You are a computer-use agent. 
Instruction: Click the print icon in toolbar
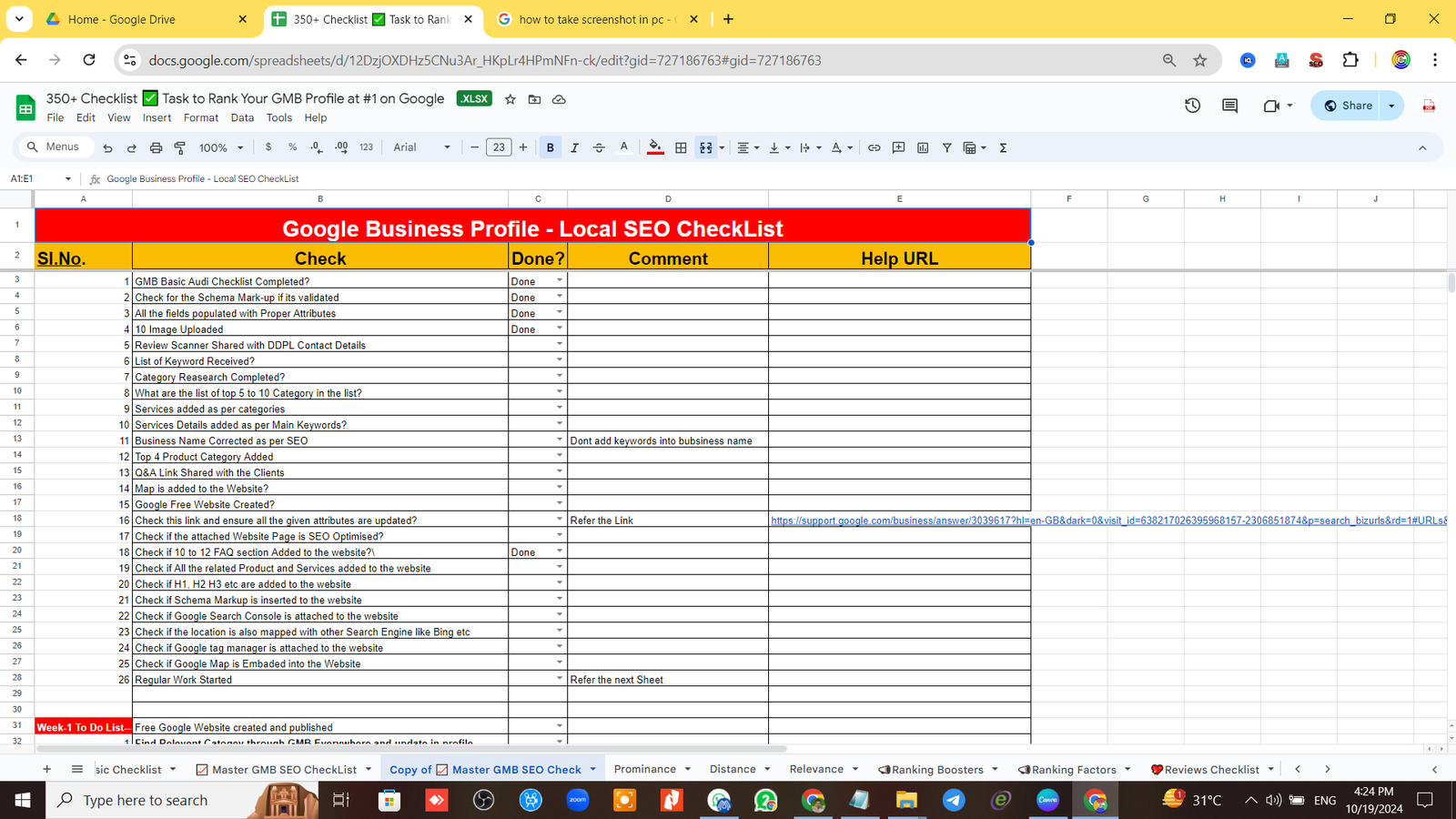click(x=156, y=147)
